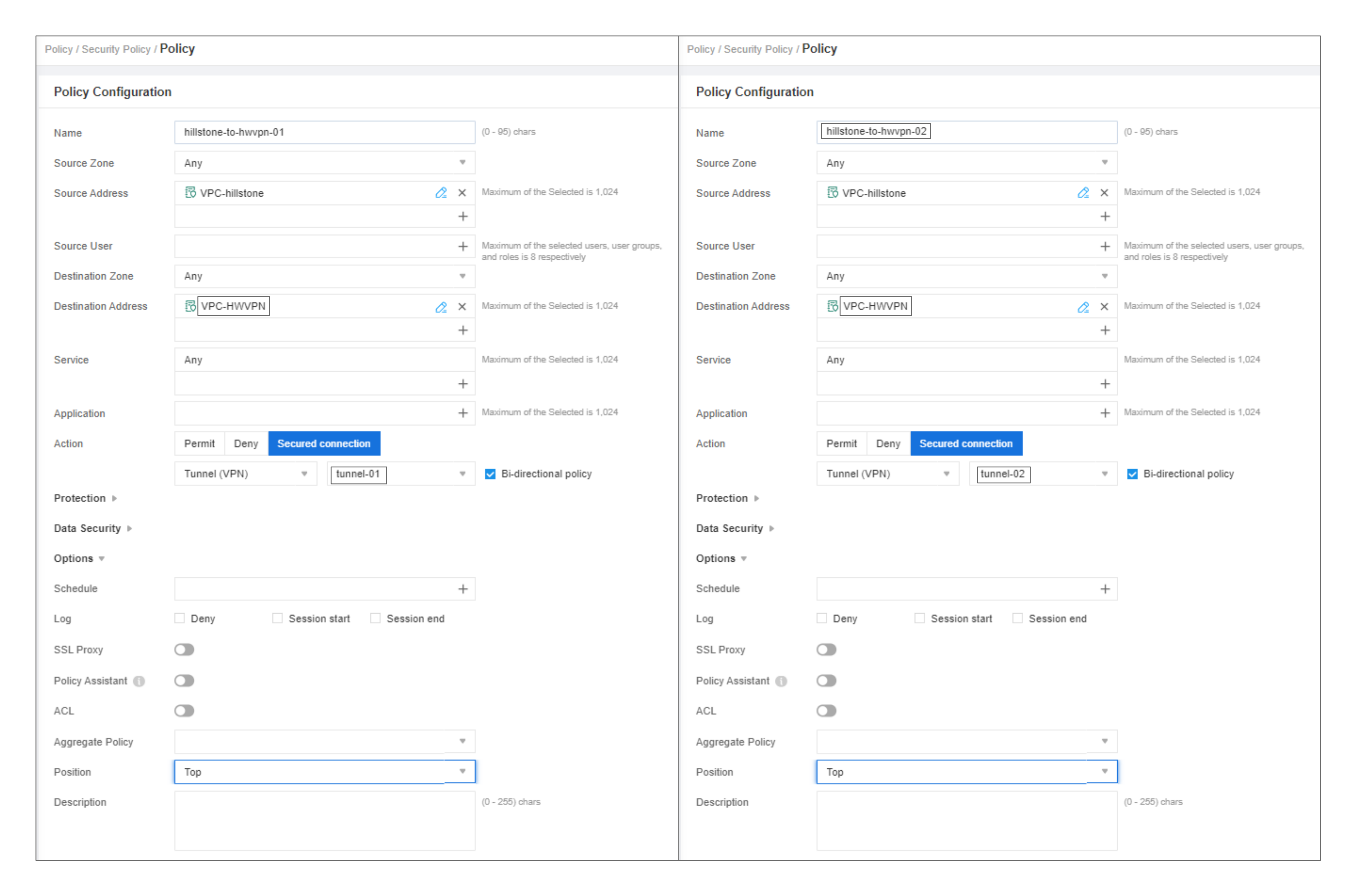1356x896 pixels.
Task: Add schedule with plus in right policy
Action: click(1104, 589)
